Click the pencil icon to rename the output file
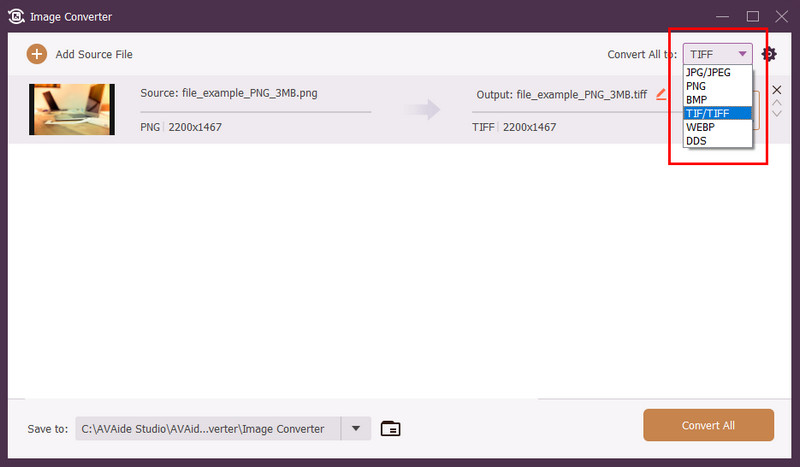 [x=661, y=95]
